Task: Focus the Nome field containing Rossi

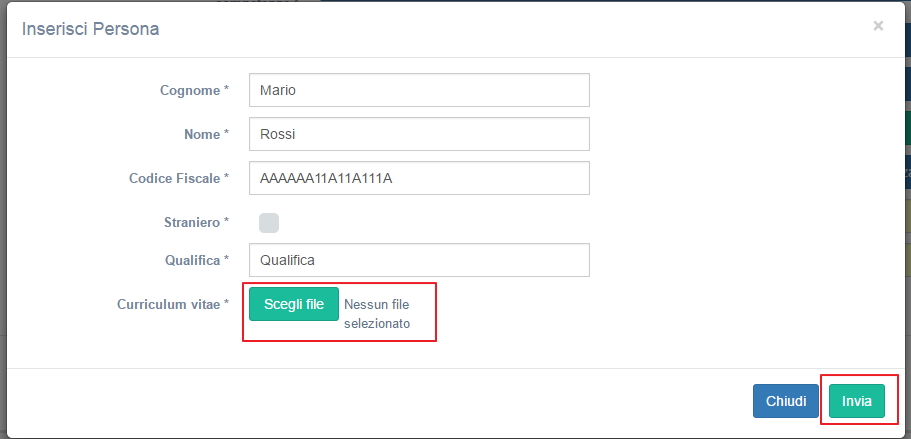Action: pos(419,134)
